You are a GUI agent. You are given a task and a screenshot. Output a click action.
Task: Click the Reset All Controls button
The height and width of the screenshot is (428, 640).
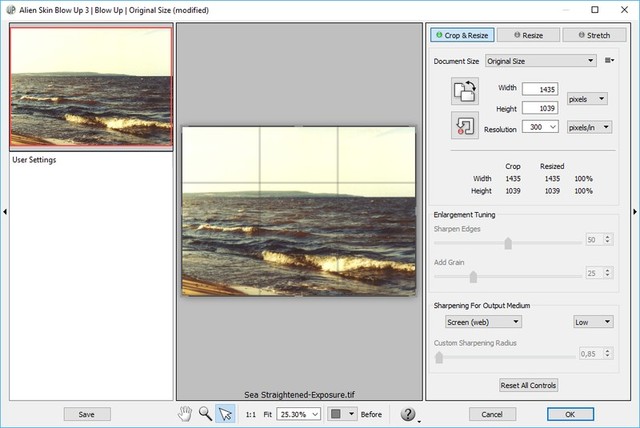(x=529, y=385)
